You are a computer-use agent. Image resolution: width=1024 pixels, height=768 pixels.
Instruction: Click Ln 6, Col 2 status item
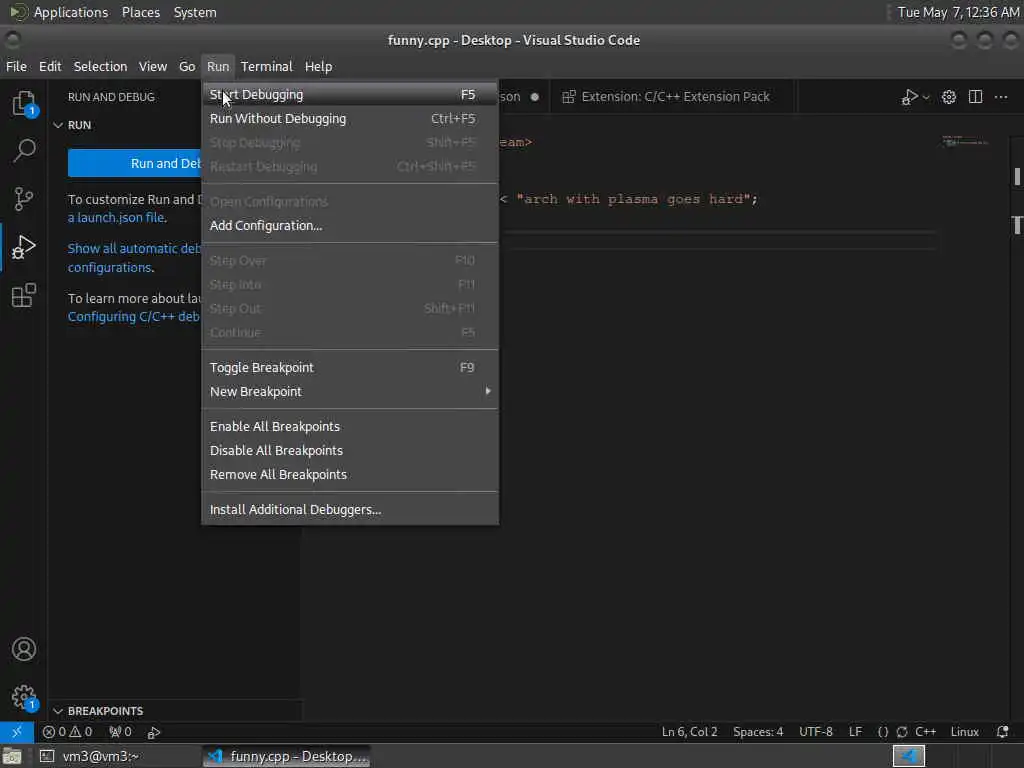click(x=689, y=731)
